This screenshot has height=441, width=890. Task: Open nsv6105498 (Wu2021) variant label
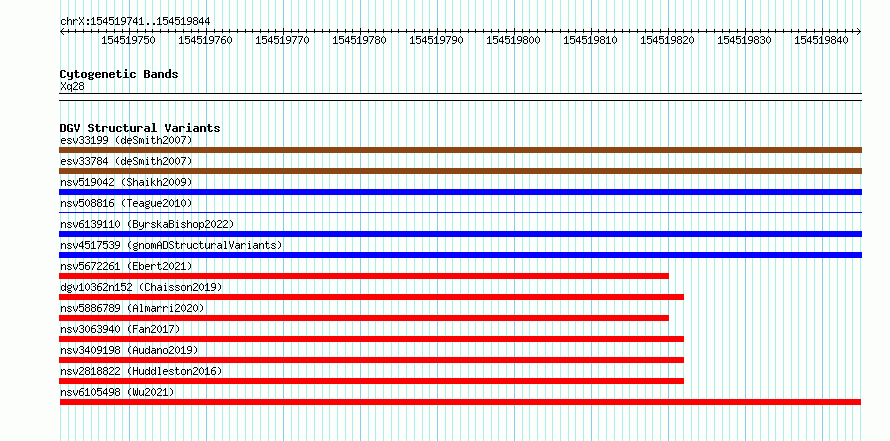[x=117, y=392]
